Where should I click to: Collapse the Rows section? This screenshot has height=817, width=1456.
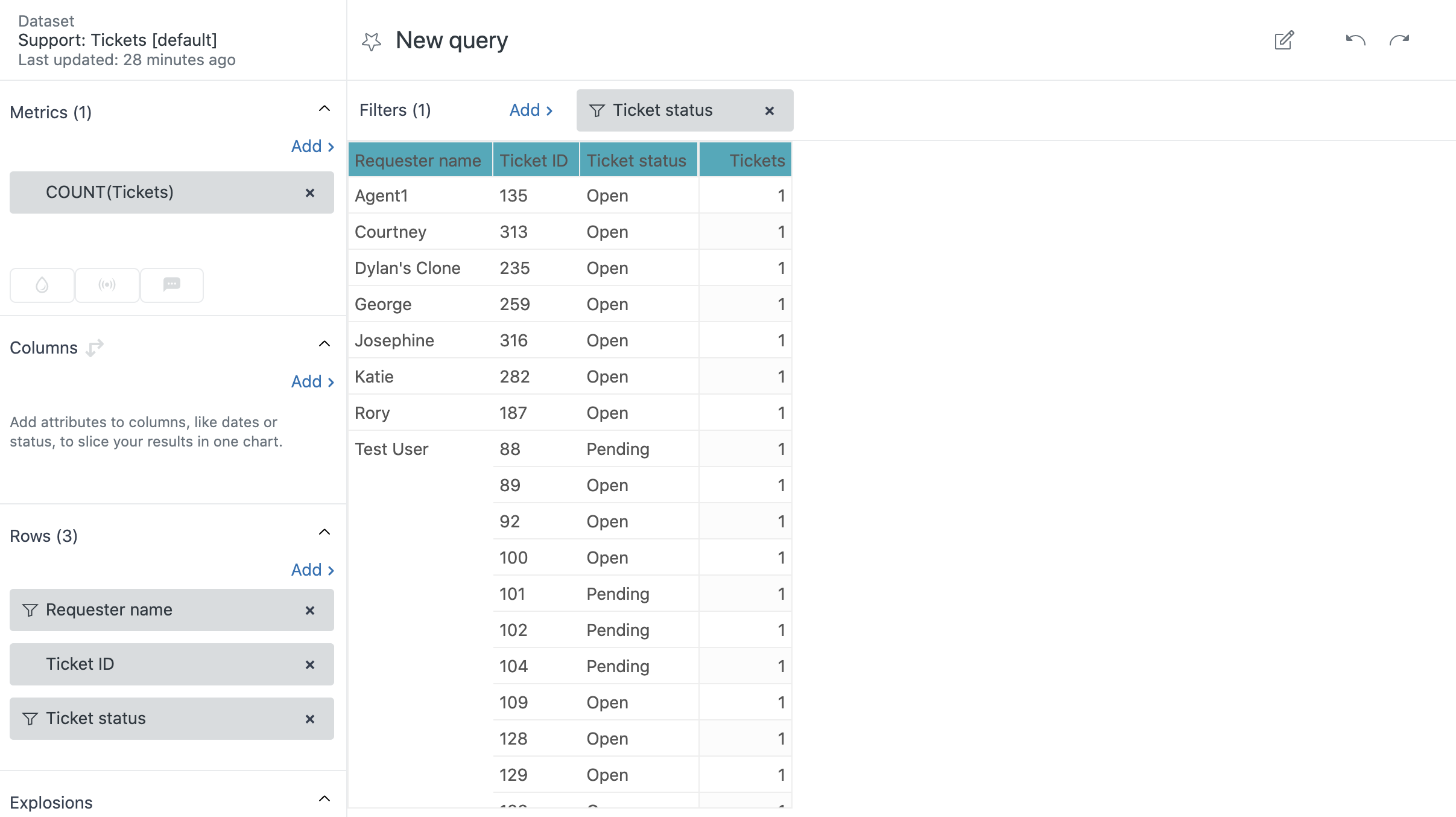324,532
